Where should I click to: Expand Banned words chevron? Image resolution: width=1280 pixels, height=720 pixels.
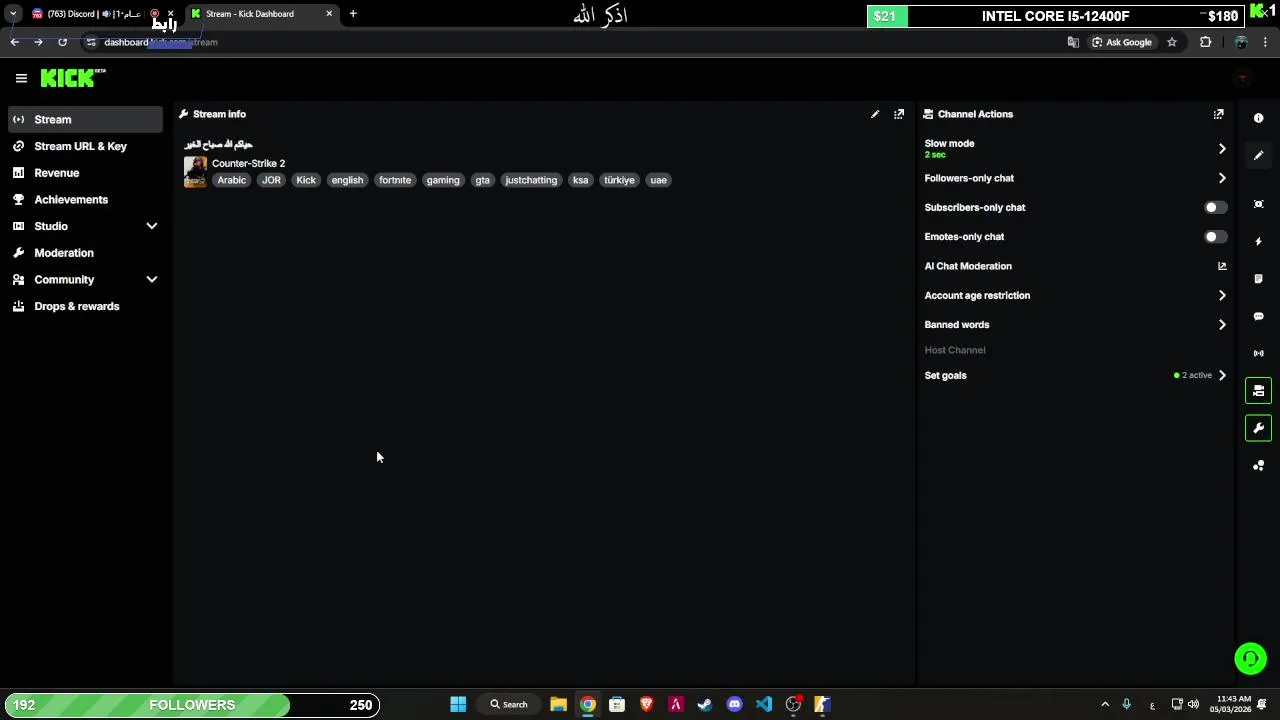pyautogui.click(x=1222, y=325)
